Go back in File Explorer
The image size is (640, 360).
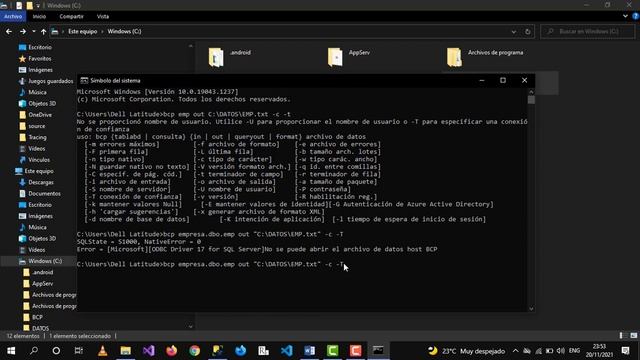pos(9,31)
